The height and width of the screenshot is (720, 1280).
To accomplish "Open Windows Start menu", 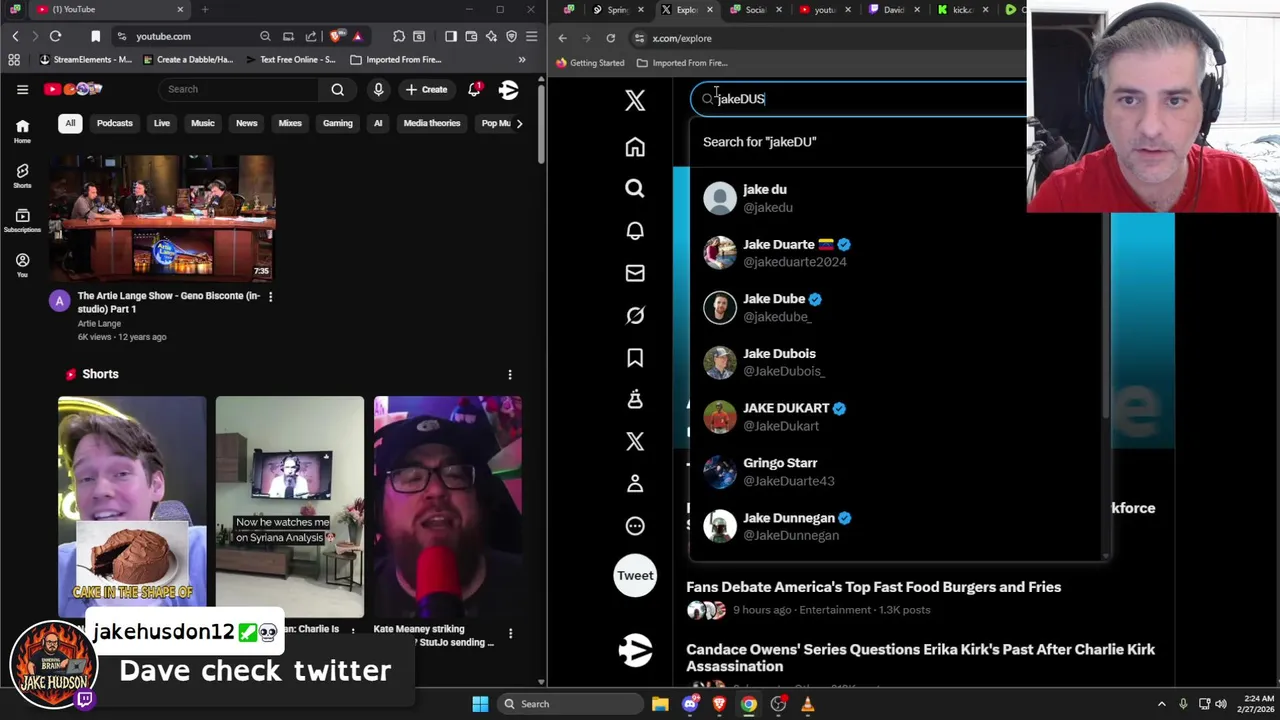I will (480, 704).
